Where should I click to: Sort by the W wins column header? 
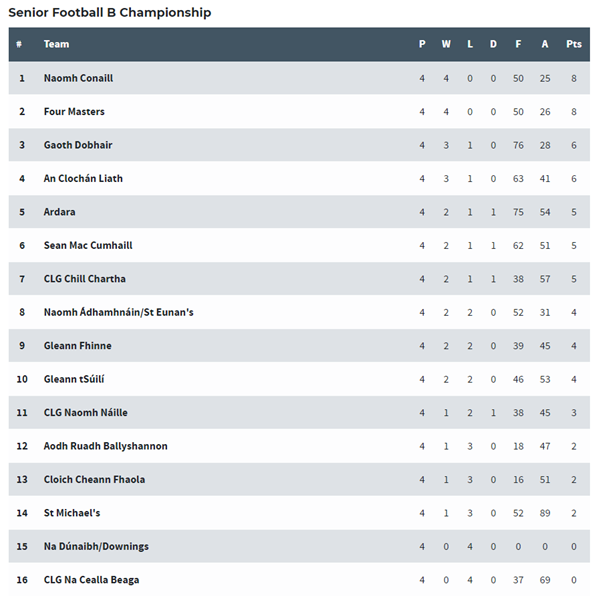click(446, 44)
